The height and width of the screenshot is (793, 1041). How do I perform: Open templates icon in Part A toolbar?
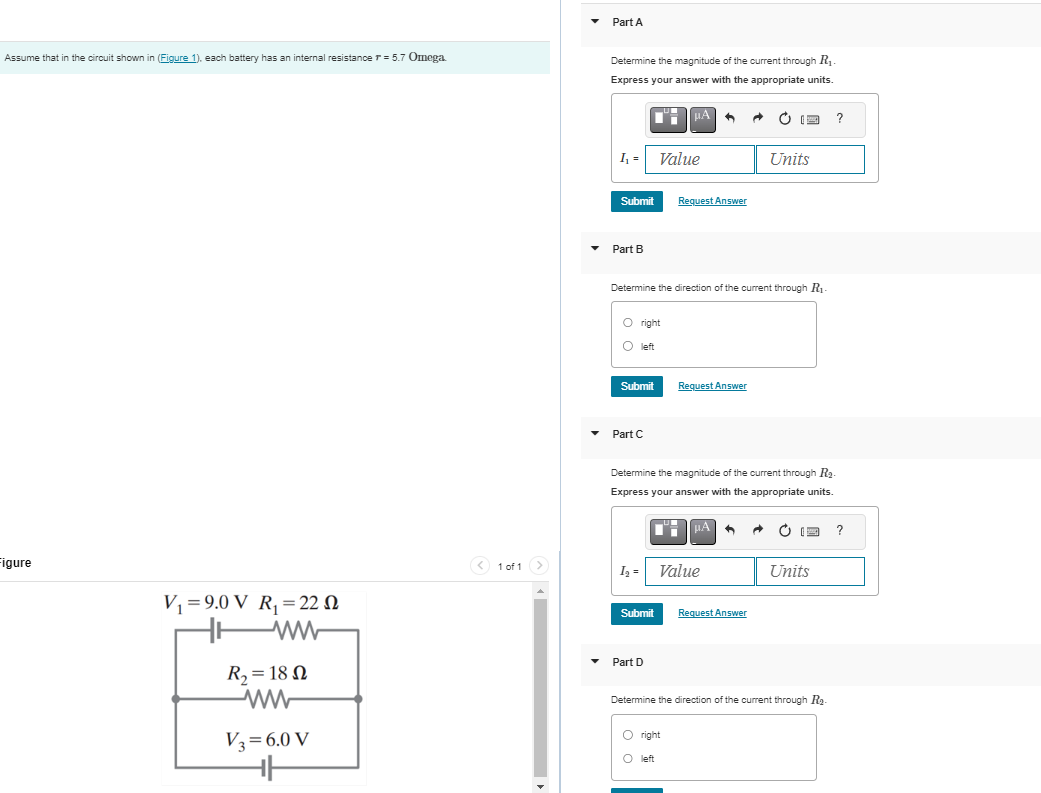[668, 119]
